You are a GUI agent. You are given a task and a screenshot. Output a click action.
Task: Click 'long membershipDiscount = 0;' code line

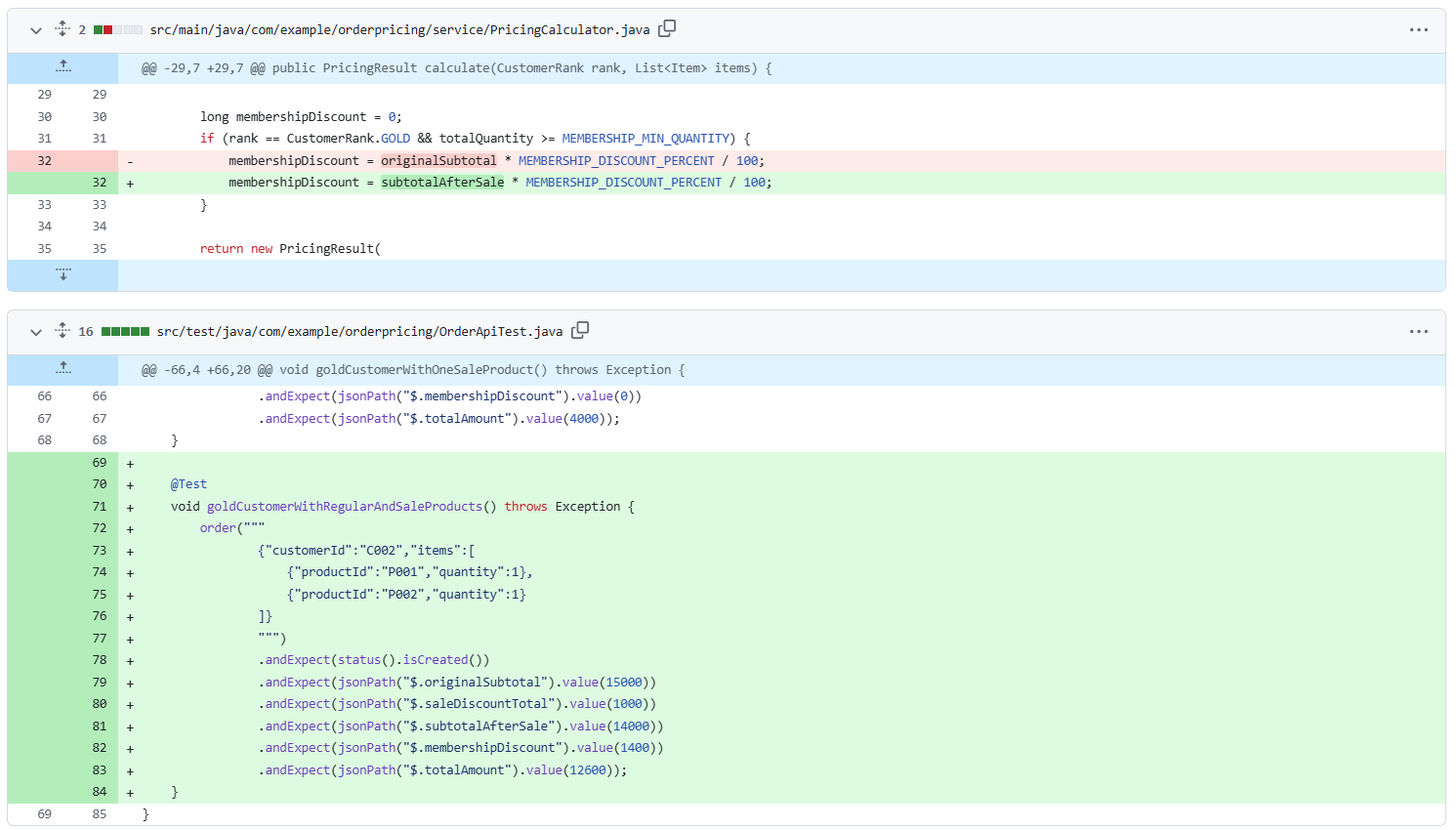301,117
